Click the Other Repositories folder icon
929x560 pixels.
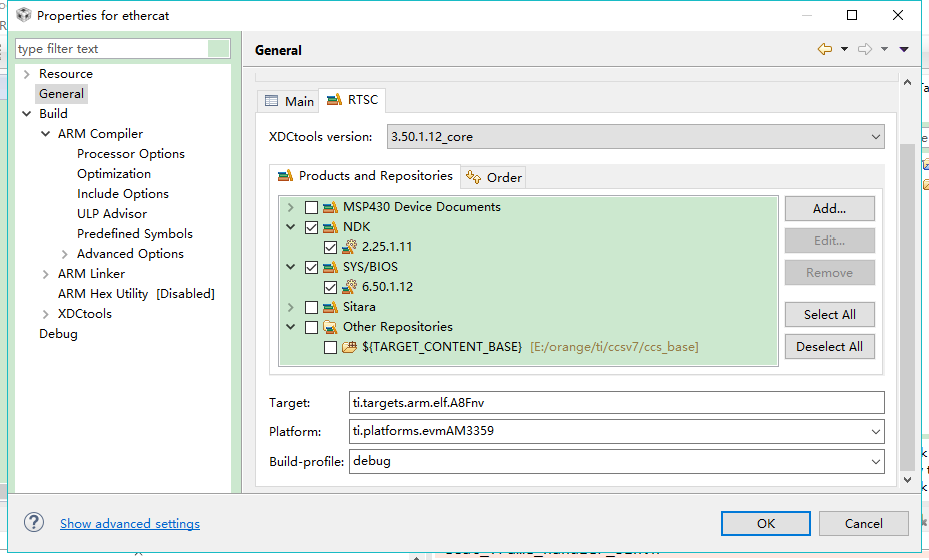point(330,327)
